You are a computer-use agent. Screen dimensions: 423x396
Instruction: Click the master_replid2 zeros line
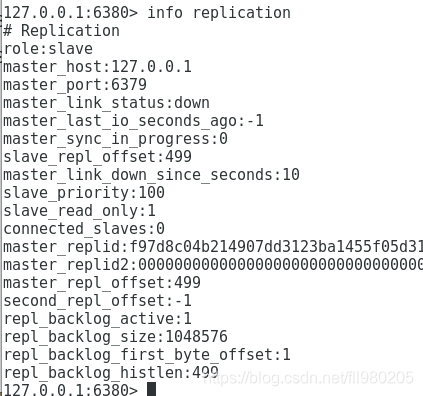(x=213, y=265)
